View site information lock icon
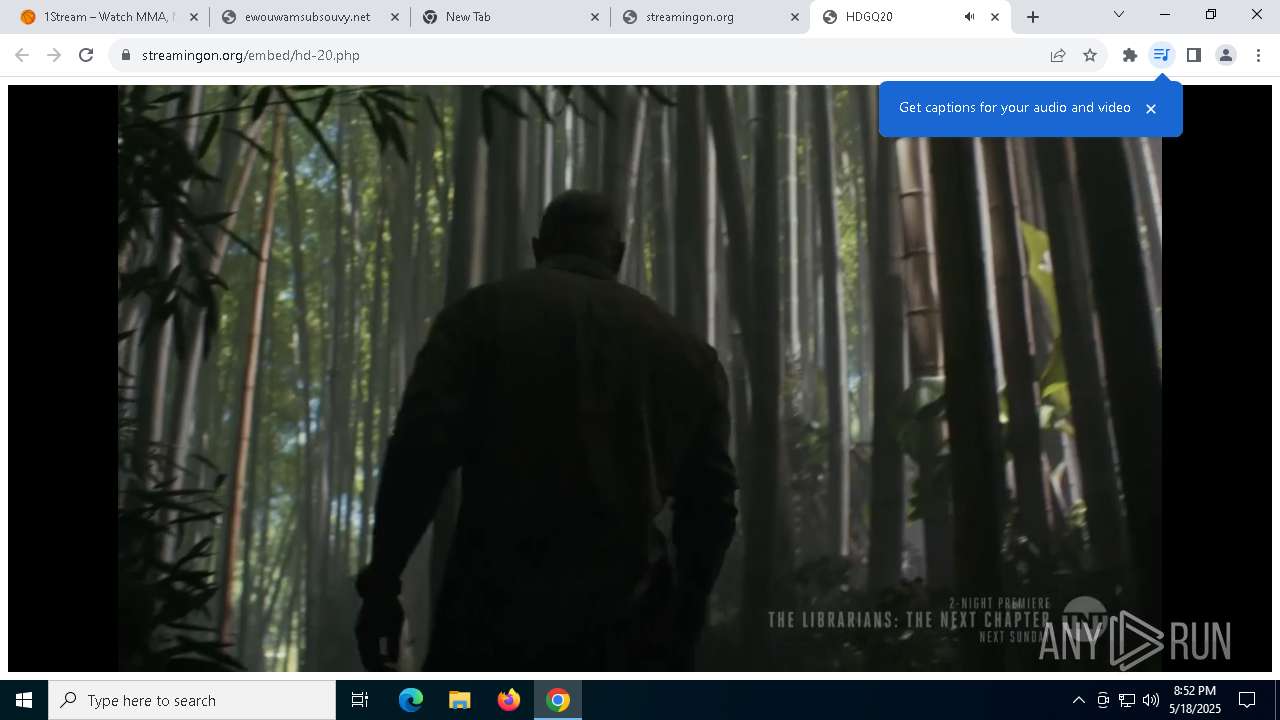The width and height of the screenshot is (1280, 720). coord(126,55)
